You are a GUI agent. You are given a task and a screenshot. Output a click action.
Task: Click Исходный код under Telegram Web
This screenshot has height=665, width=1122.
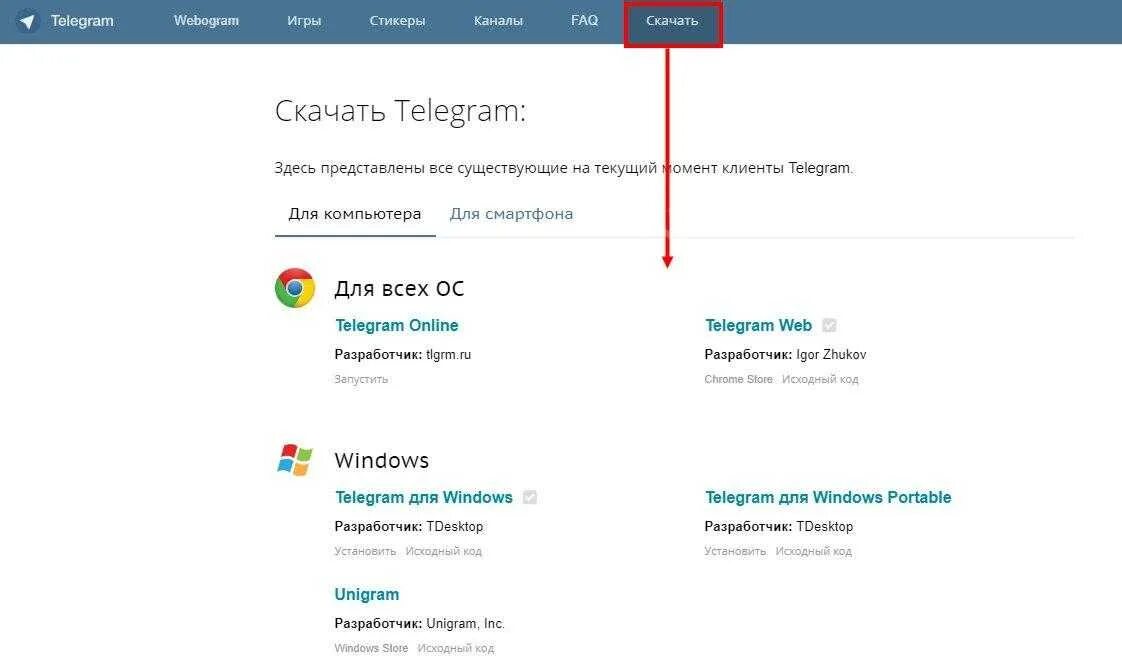[820, 379]
